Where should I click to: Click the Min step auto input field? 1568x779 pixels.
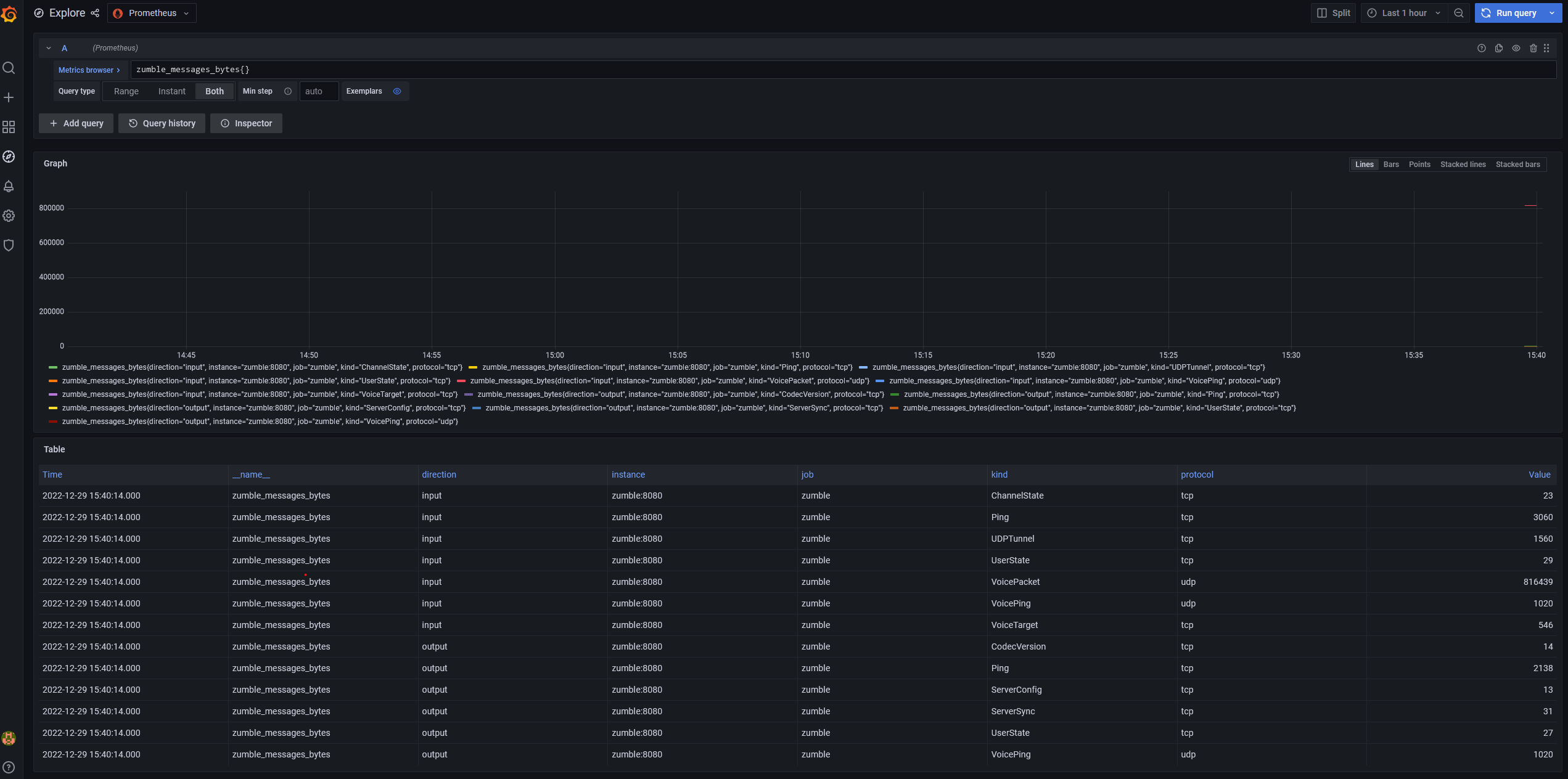pos(319,91)
